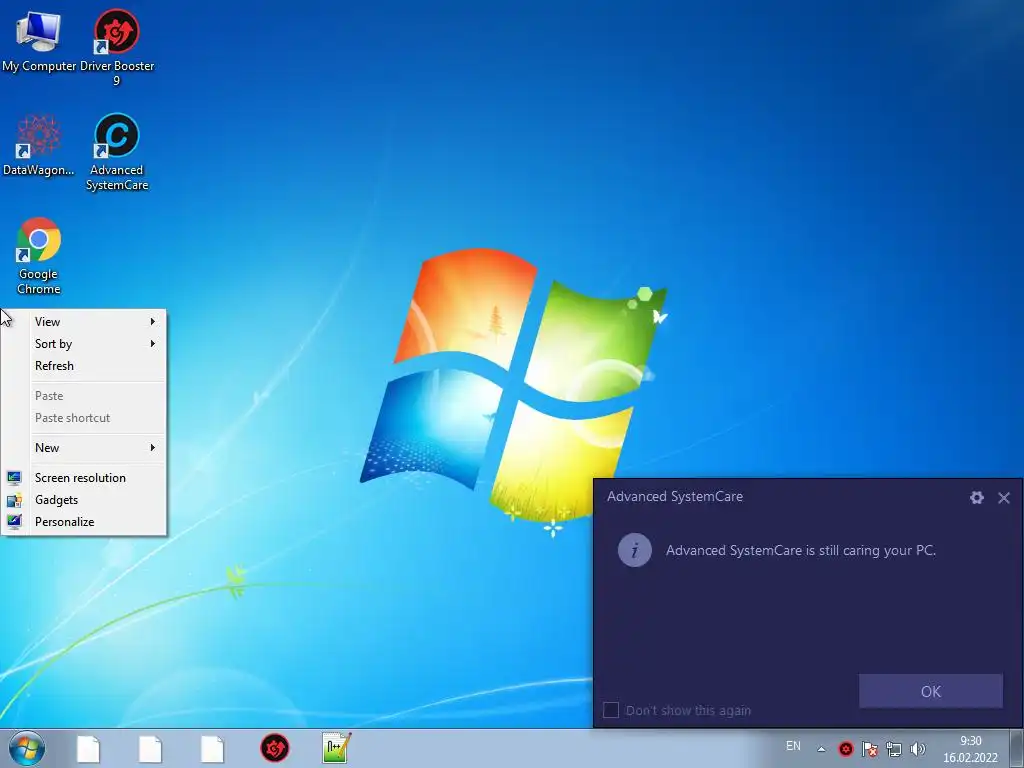Image resolution: width=1024 pixels, height=768 pixels.
Task: Choose Refresh in the context menu
Action: (84, 366)
